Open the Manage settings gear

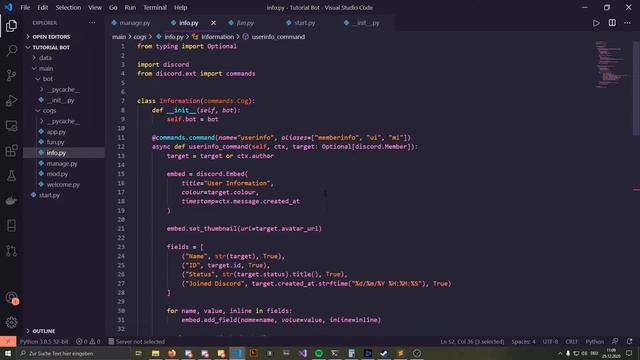tap(11, 322)
